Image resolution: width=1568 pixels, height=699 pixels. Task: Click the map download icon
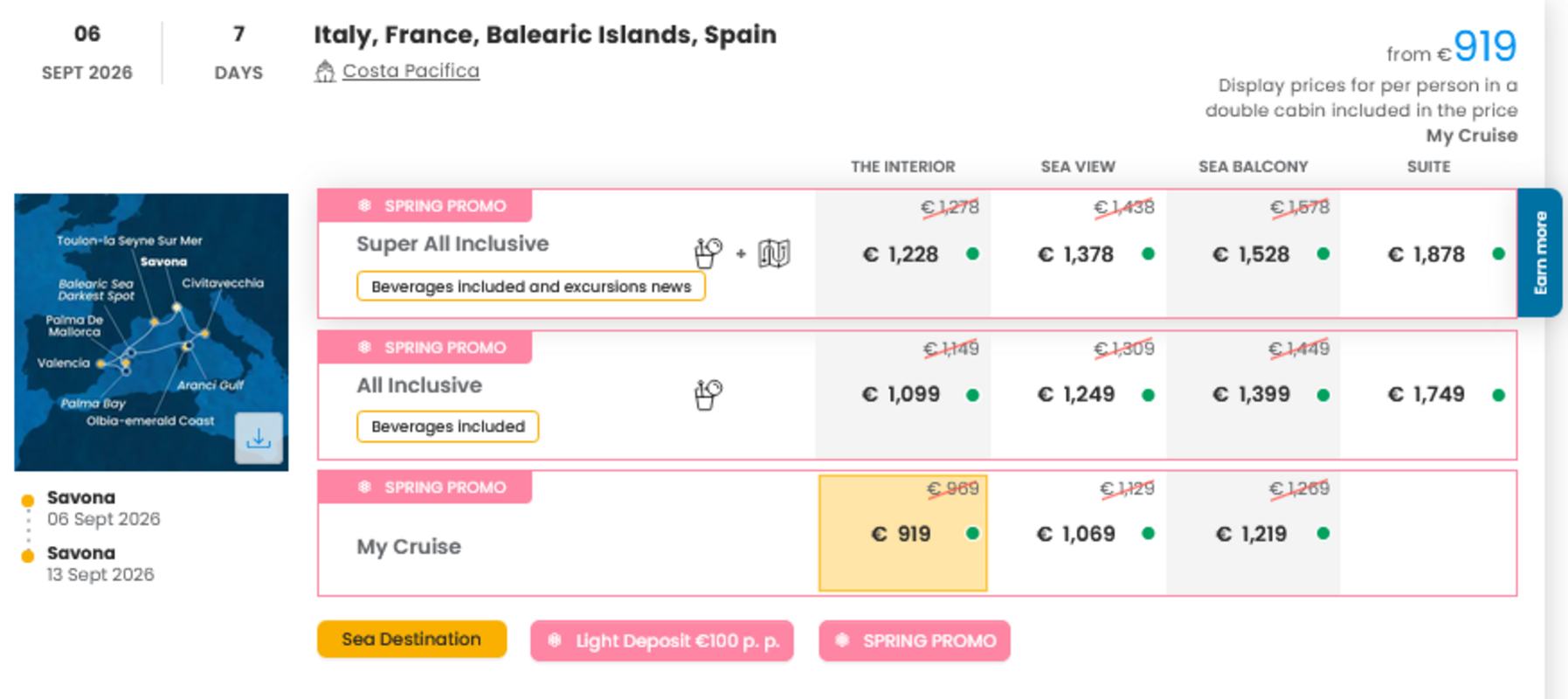pyautogui.click(x=259, y=438)
